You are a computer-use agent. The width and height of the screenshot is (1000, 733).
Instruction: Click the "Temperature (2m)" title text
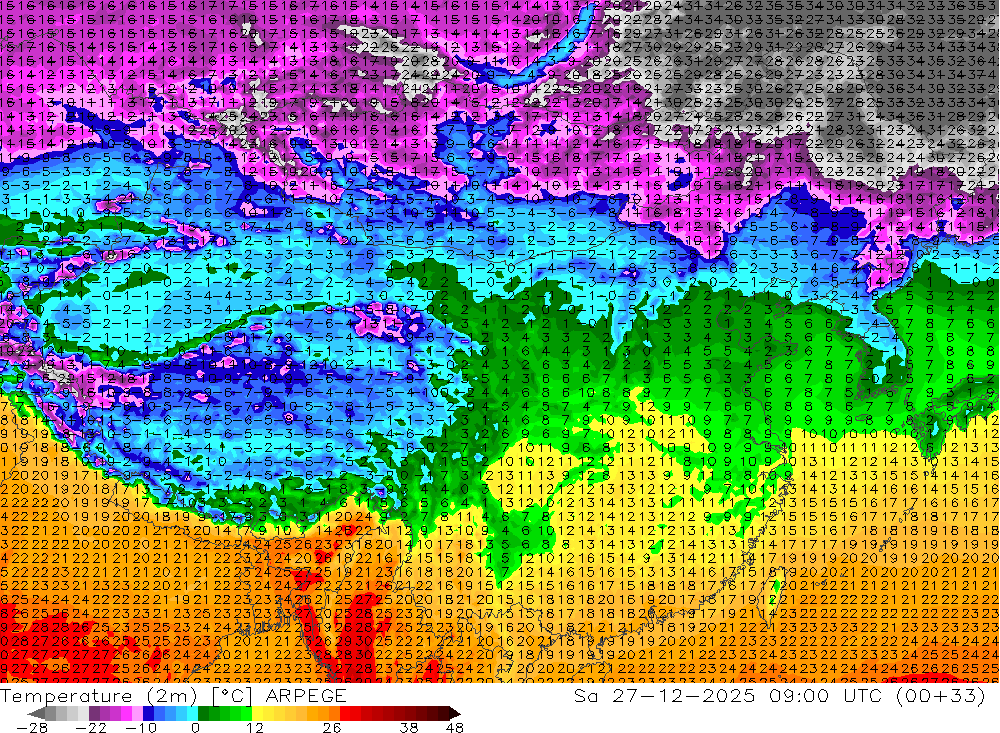coord(98,696)
